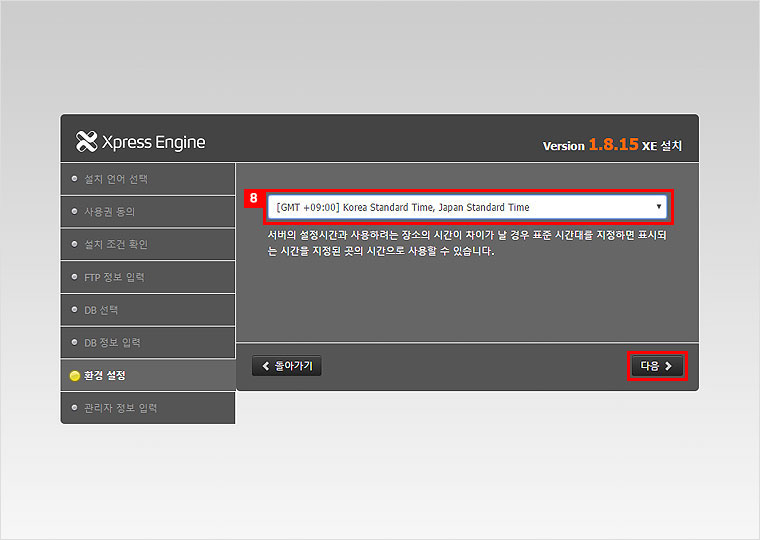Click the red number 8 step badge

[x=254, y=198]
